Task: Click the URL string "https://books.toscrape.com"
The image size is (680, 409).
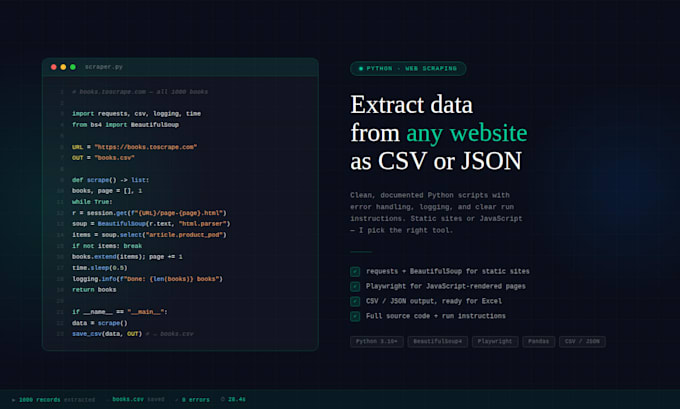Action: point(146,147)
